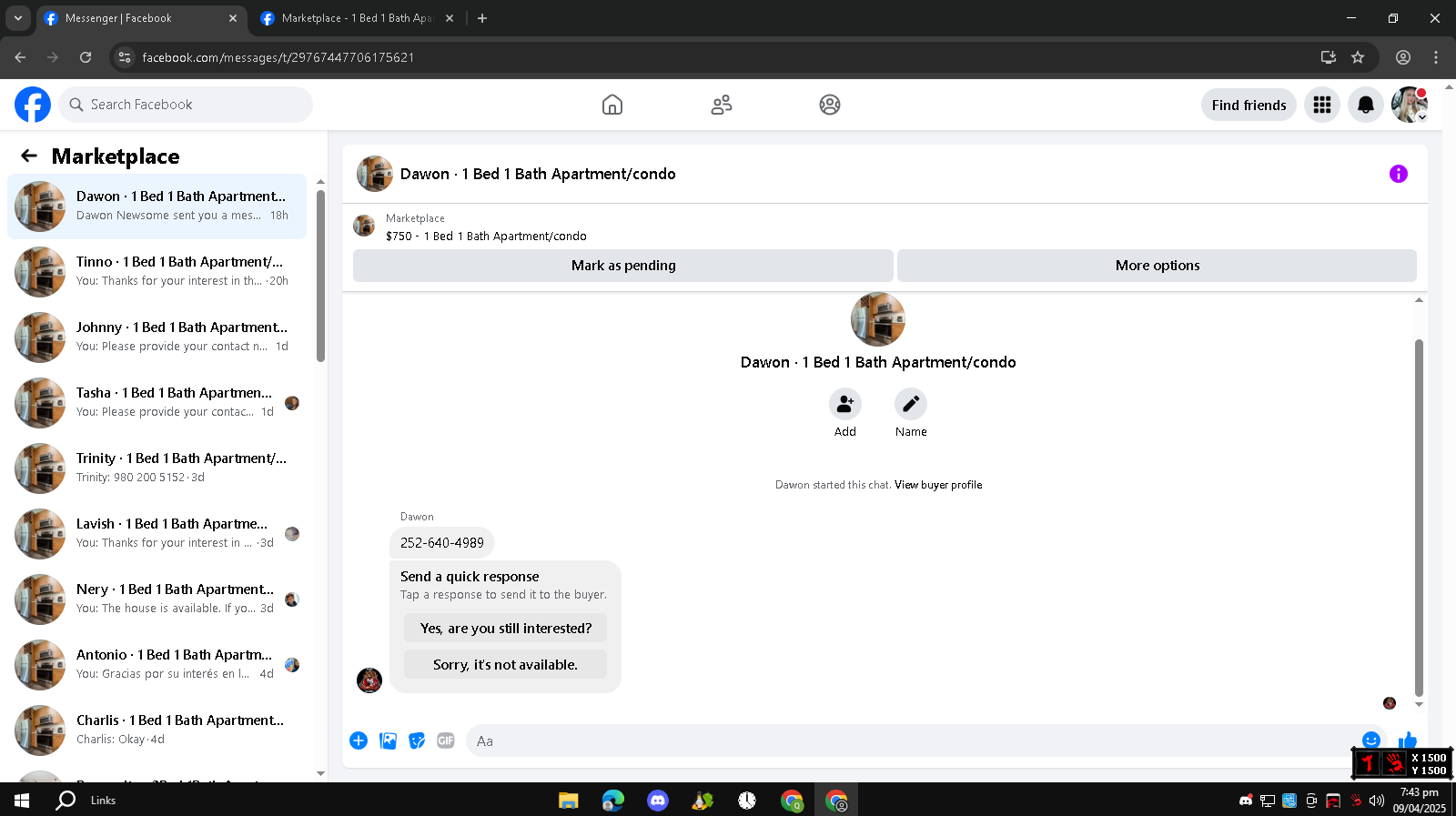Open the Lavish conversation
The width and height of the screenshot is (1456, 816).
157,534
